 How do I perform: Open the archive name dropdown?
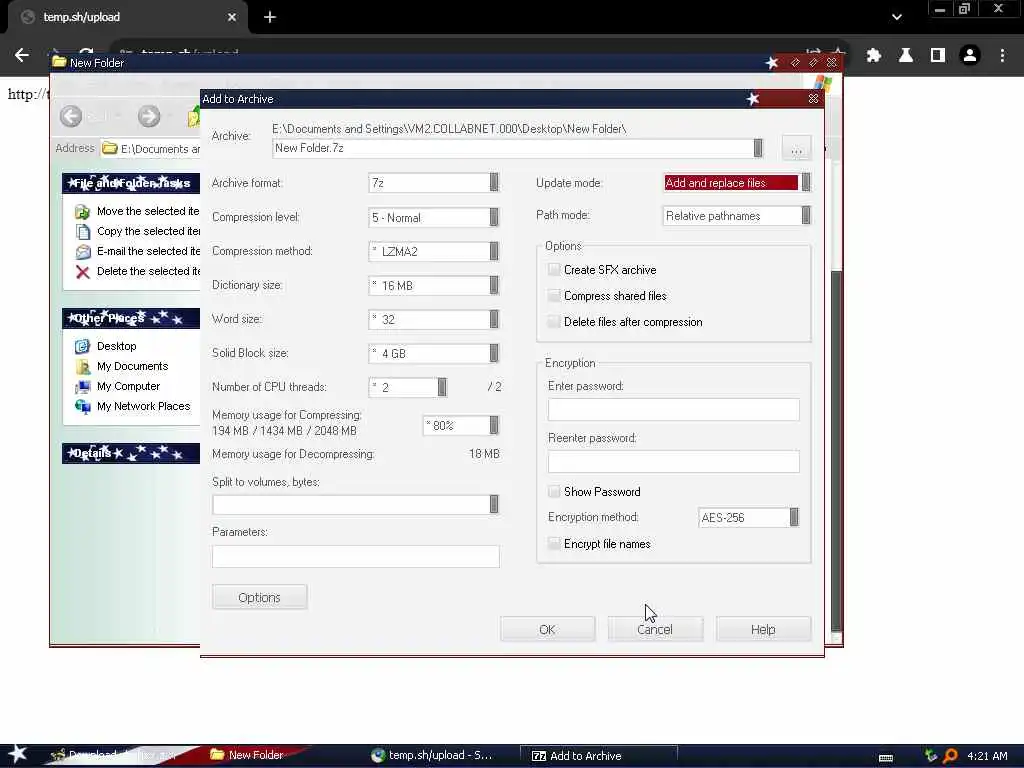click(758, 148)
